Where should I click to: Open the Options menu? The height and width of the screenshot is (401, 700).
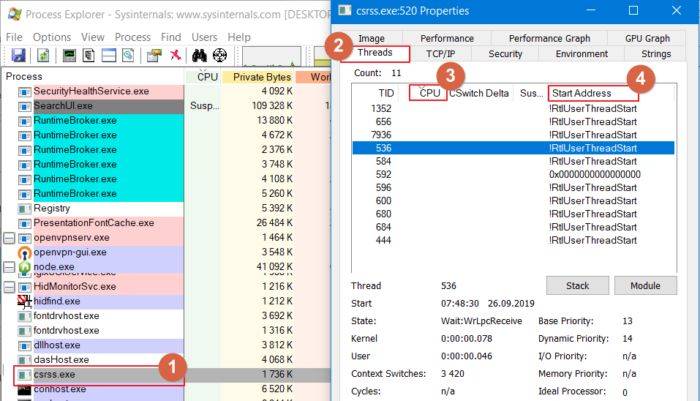(x=52, y=37)
